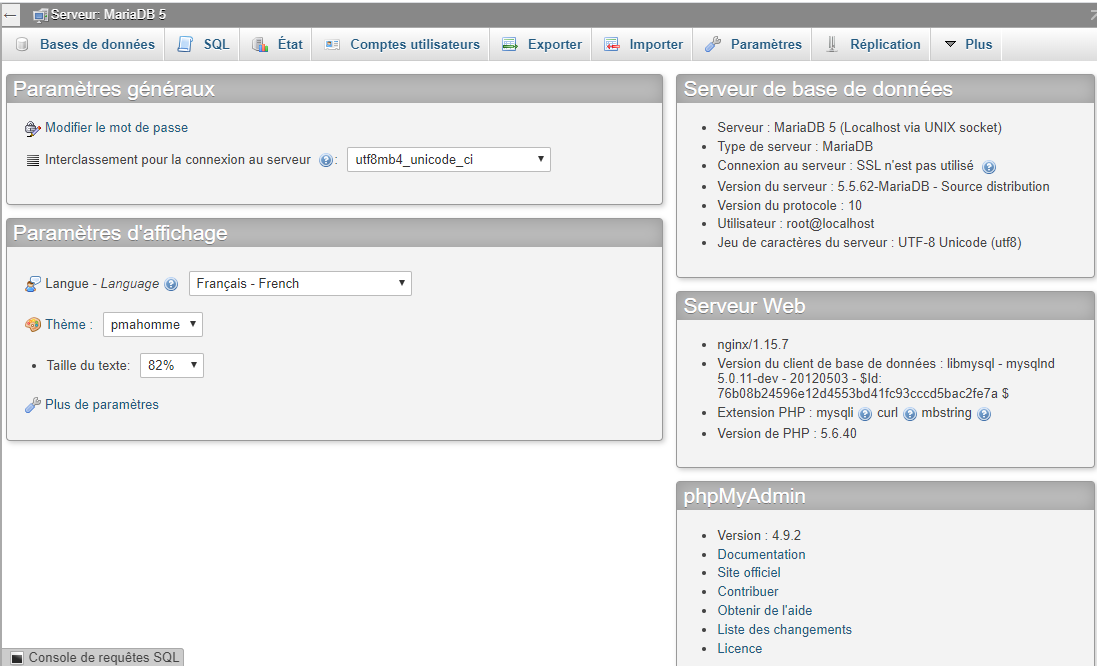This screenshot has height=666, width=1097.
Task: Switch to the État tab
Action: (x=277, y=44)
